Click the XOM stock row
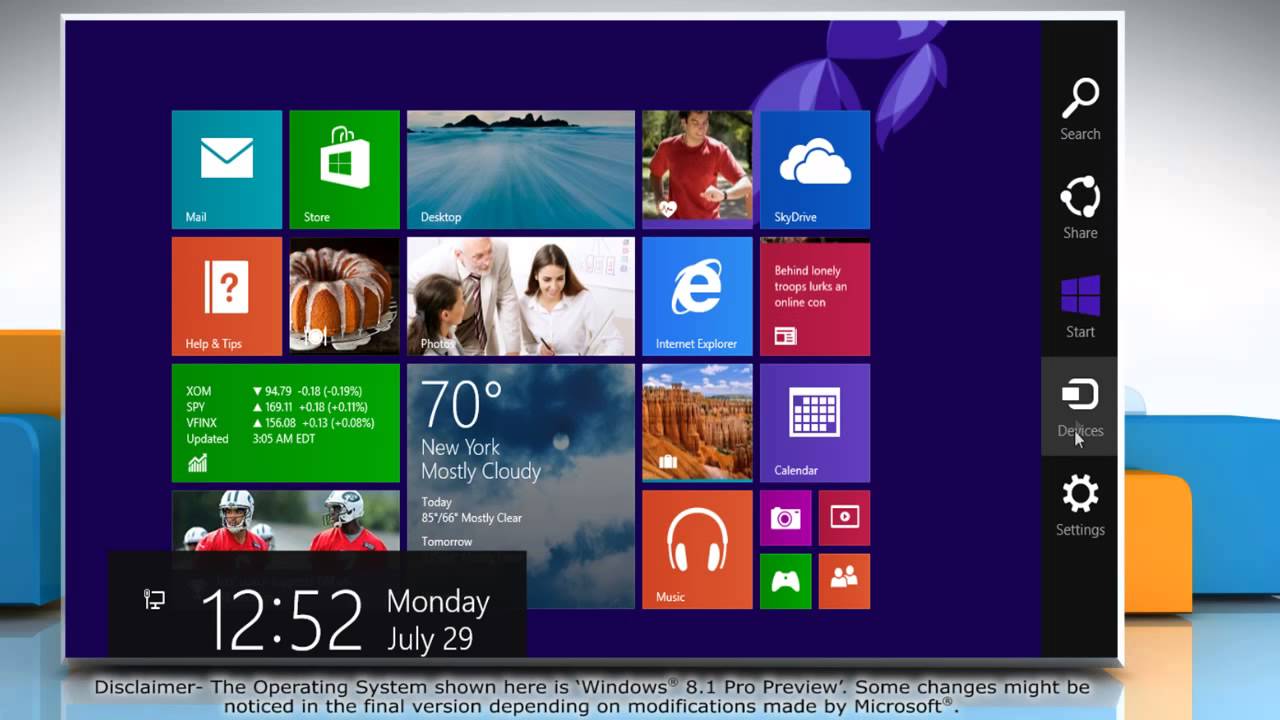Screen dimensions: 1280x720 (275, 391)
